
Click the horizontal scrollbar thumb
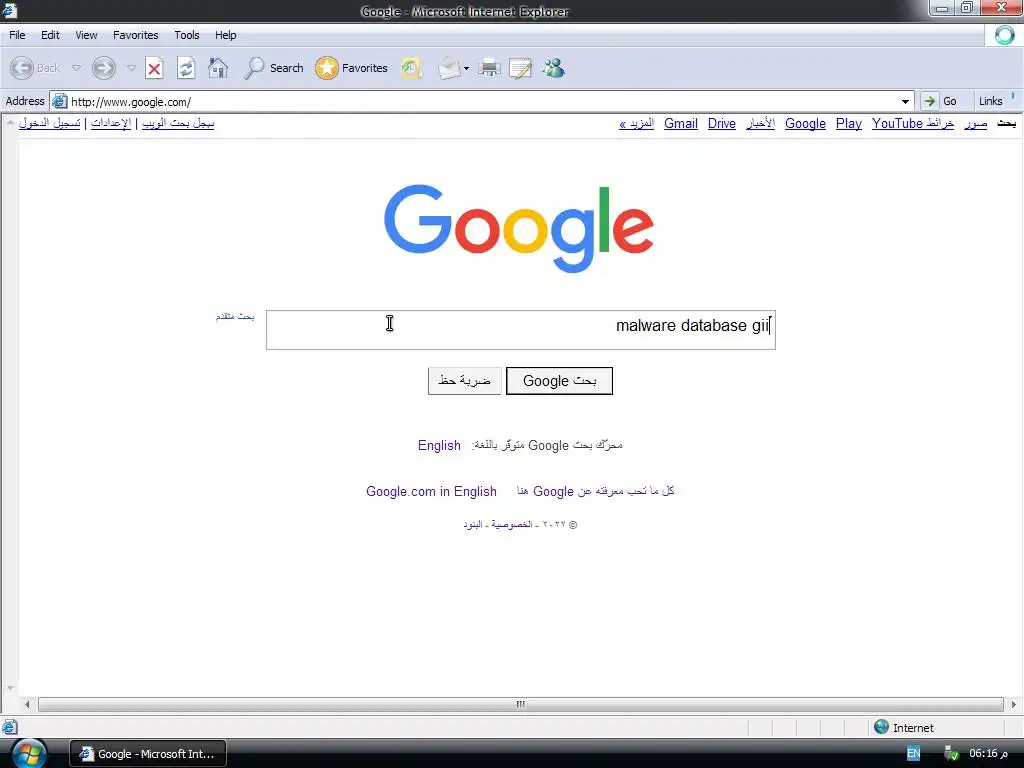520,704
